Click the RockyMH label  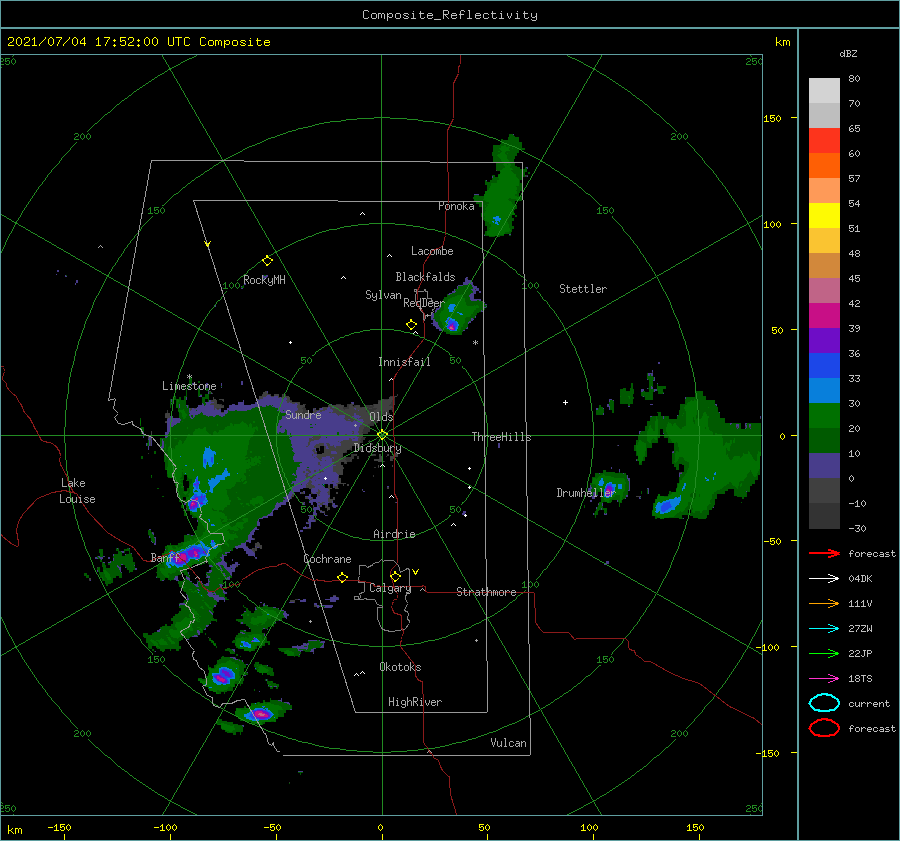[x=264, y=280]
